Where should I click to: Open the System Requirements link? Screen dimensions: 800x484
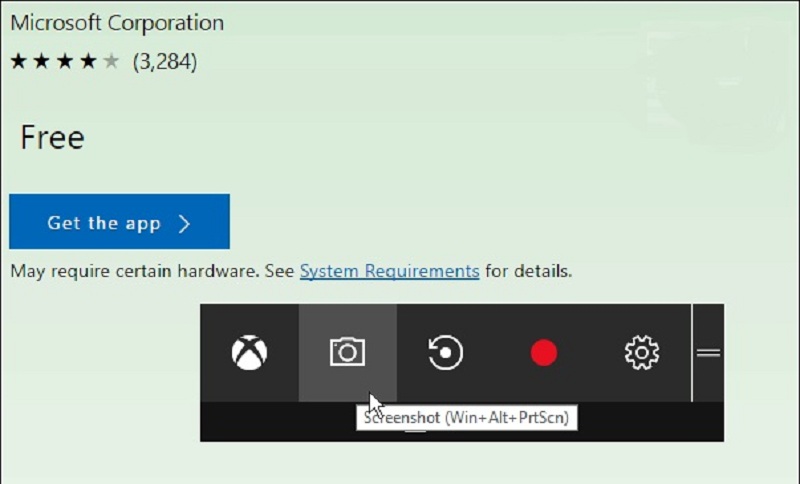(389, 271)
